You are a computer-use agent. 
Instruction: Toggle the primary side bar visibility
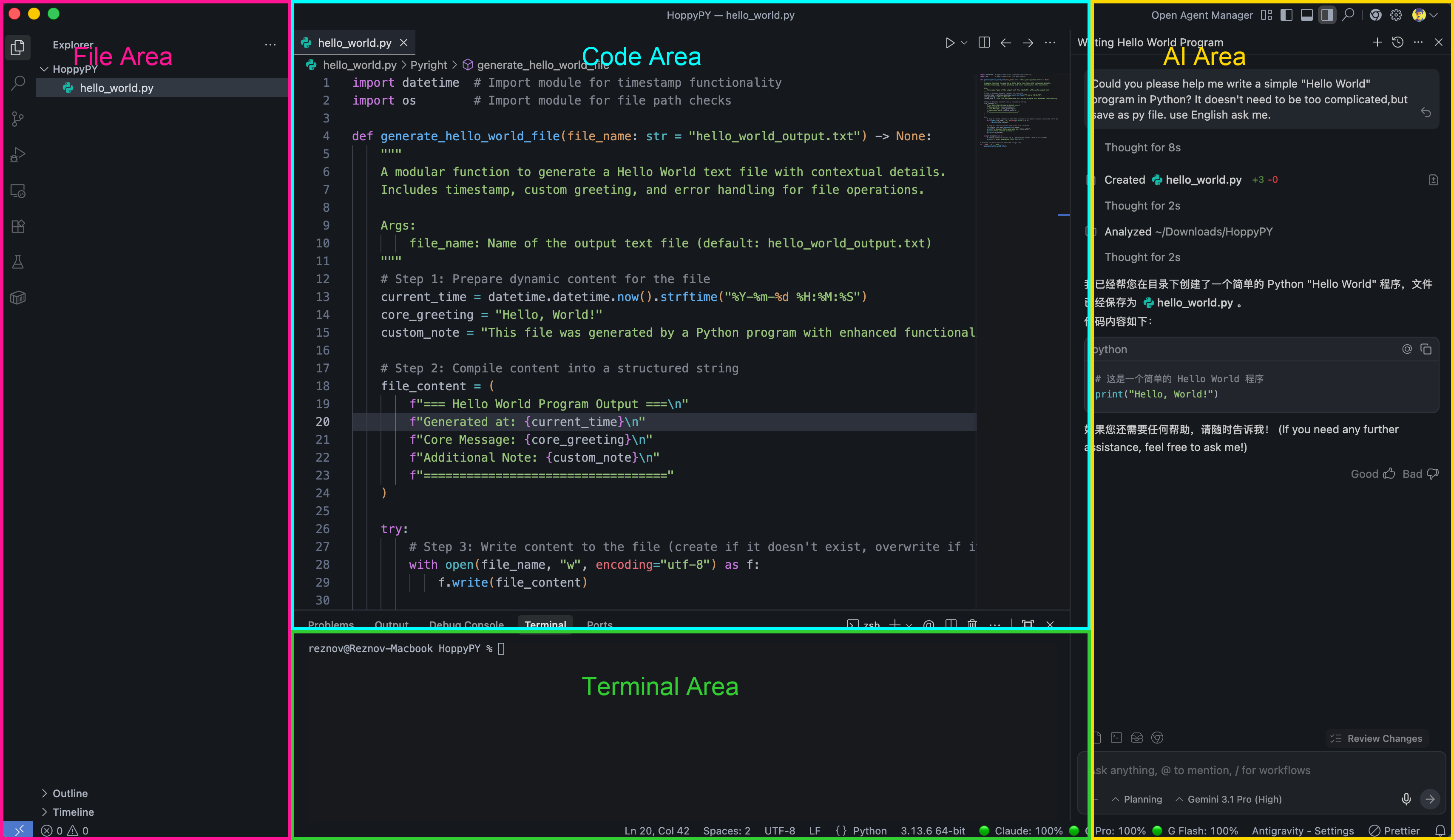coord(1286,15)
